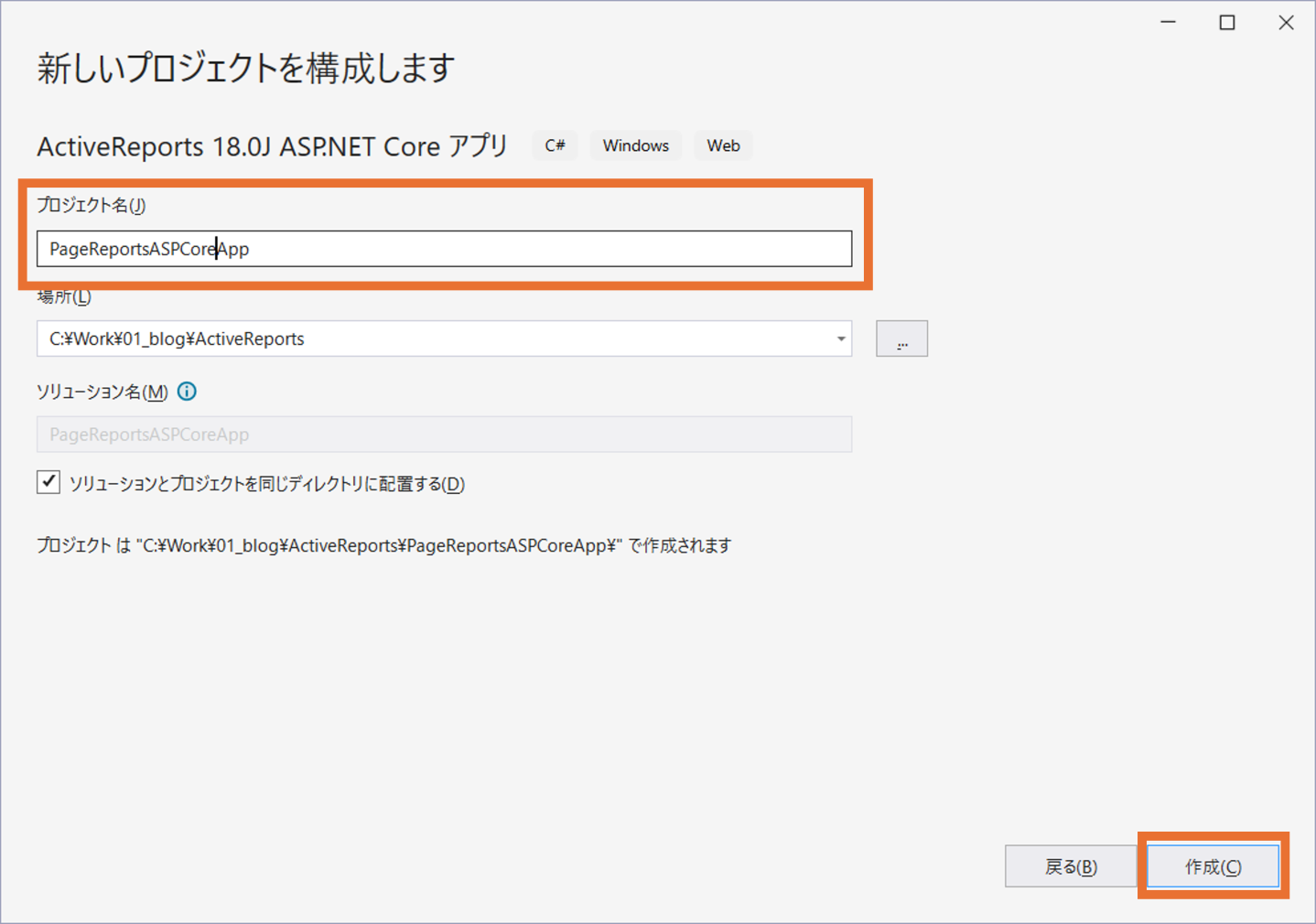The width and height of the screenshot is (1316, 924).
Task: Expand the location dropdown arrow
Action: pyautogui.click(x=840, y=339)
